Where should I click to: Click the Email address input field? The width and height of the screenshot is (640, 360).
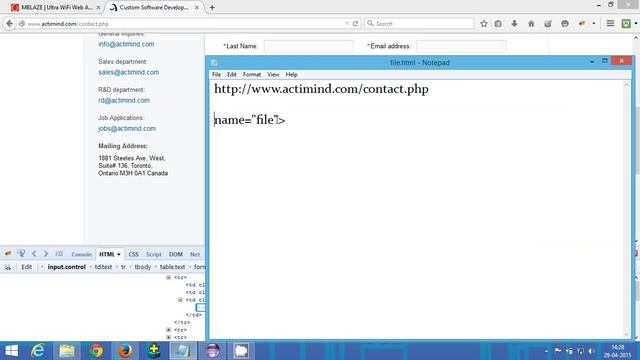click(461, 46)
